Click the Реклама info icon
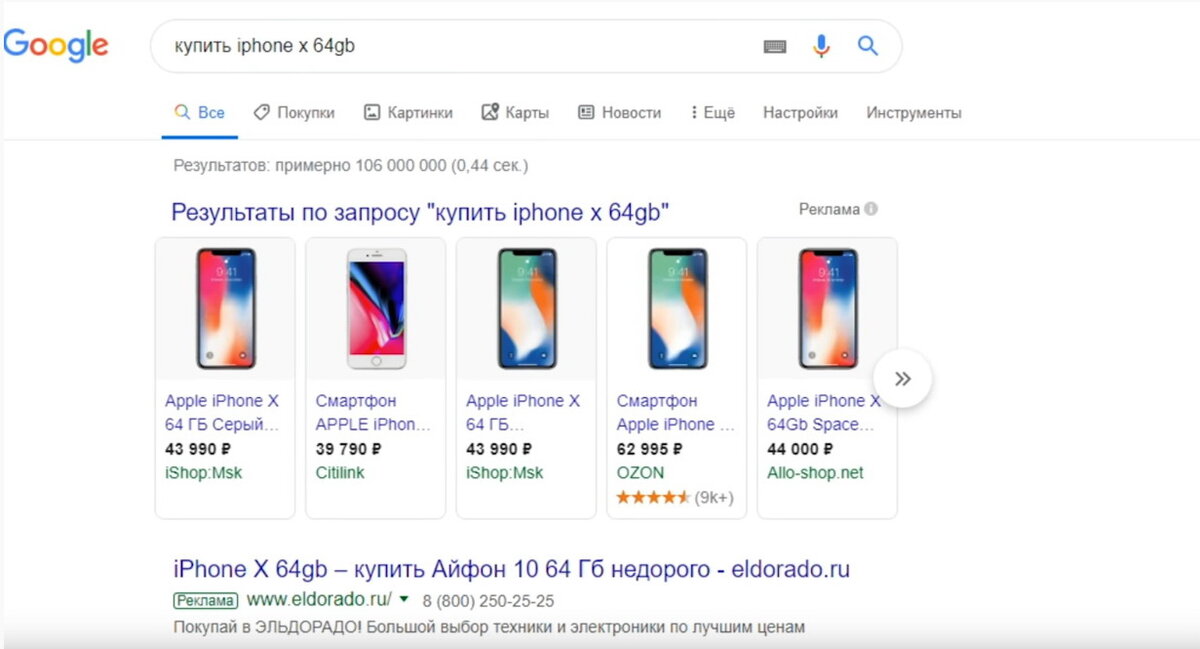Viewport: 1200px width, 649px height. tap(869, 208)
